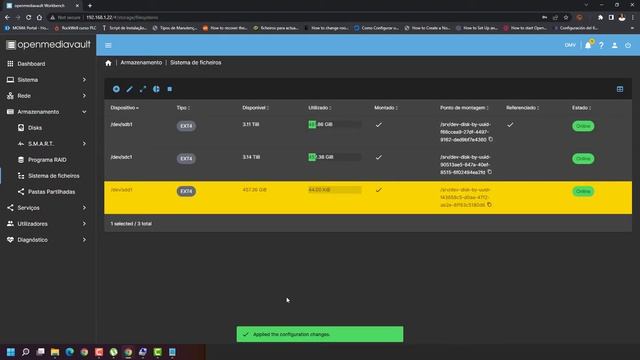640x360 pixels.
Task: Copy mount point path of /dev/sdb1
Action: point(491,140)
